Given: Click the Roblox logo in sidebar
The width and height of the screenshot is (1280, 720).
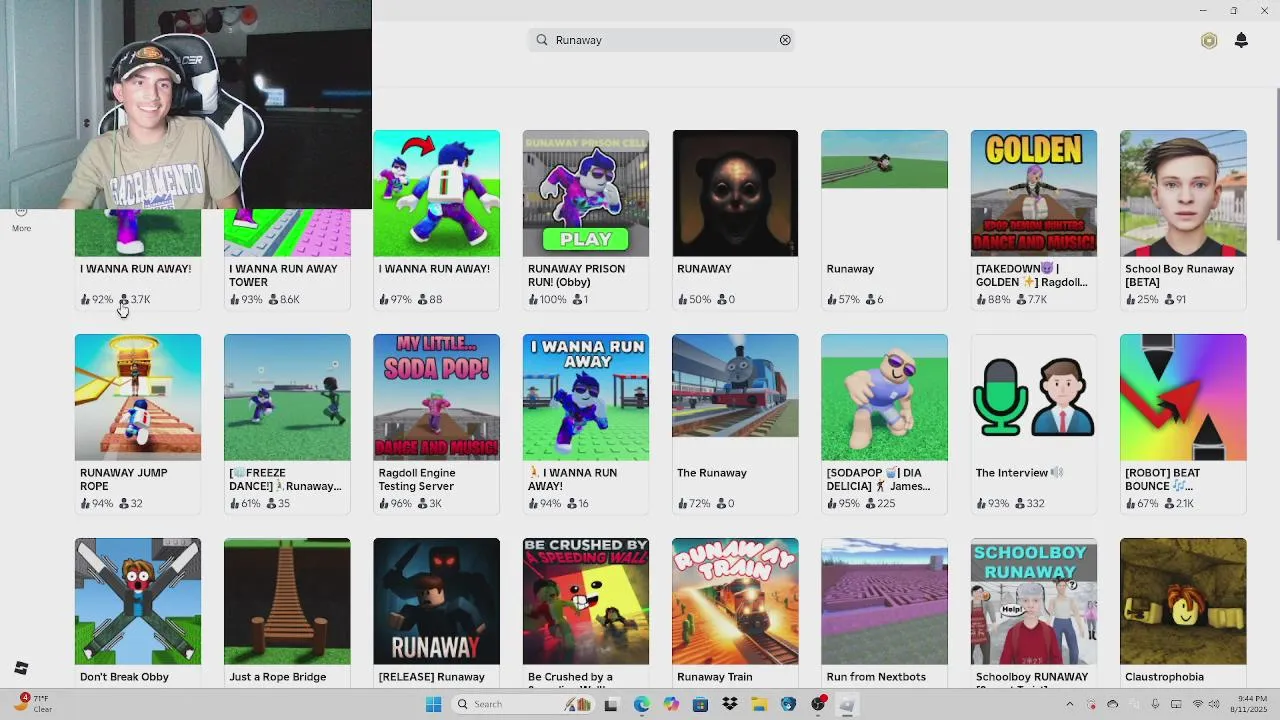Looking at the screenshot, I should pyautogui.click(x=21, y=668).
